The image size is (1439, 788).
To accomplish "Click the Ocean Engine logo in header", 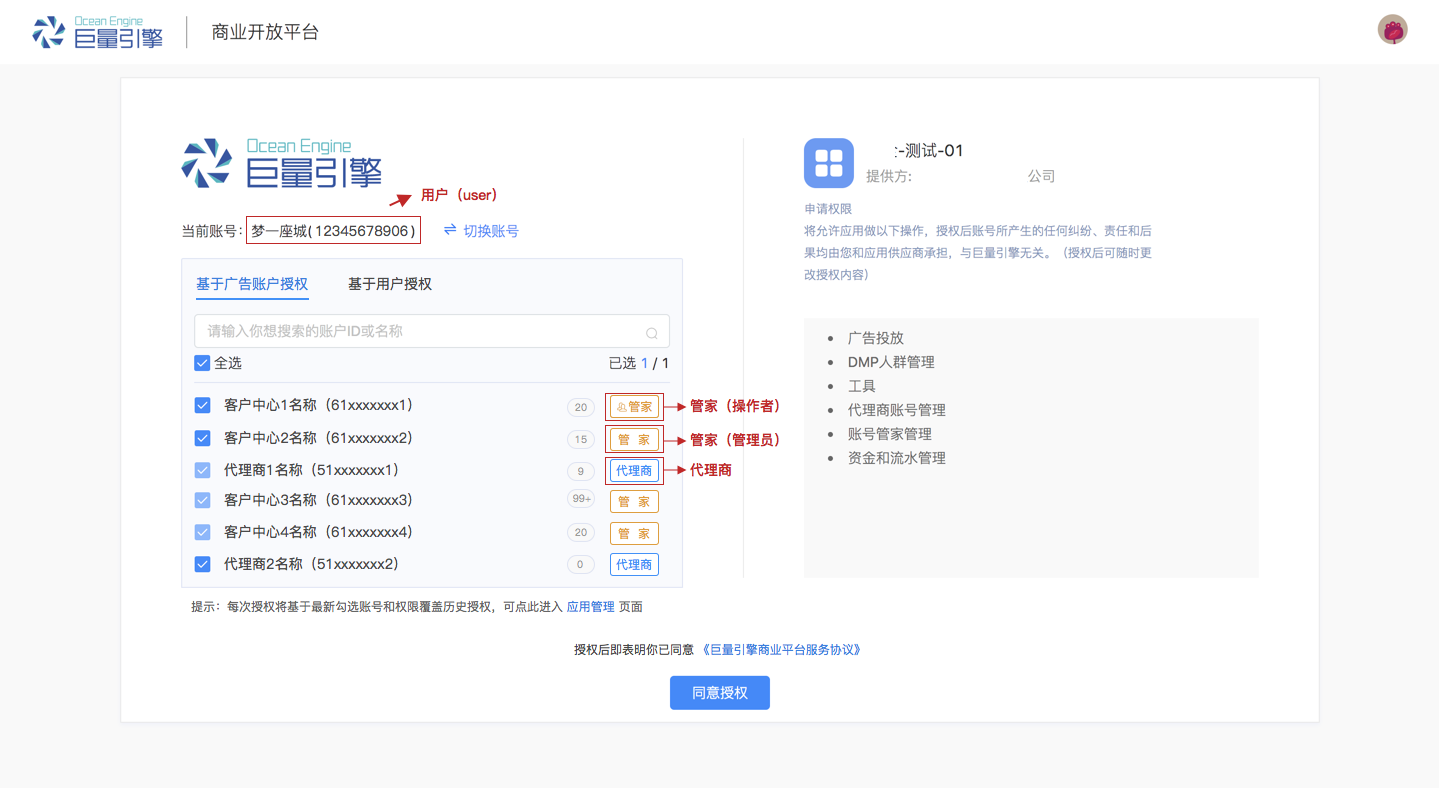I will click(x=97, y=32).
